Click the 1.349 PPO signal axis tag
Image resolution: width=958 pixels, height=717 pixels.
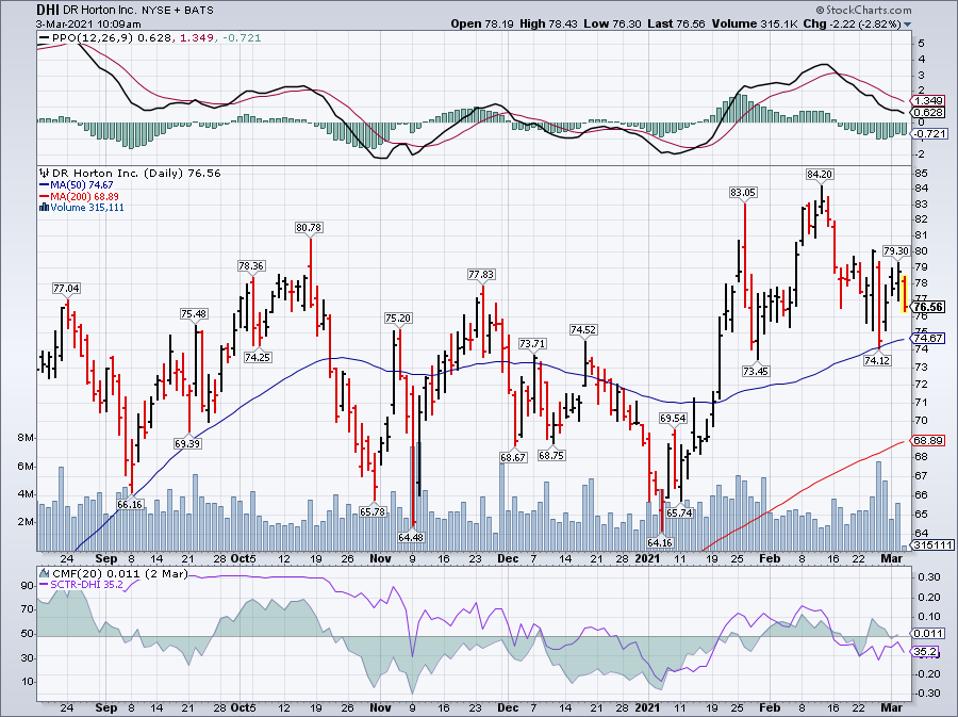pyautogui.click(x=927, y=101)
